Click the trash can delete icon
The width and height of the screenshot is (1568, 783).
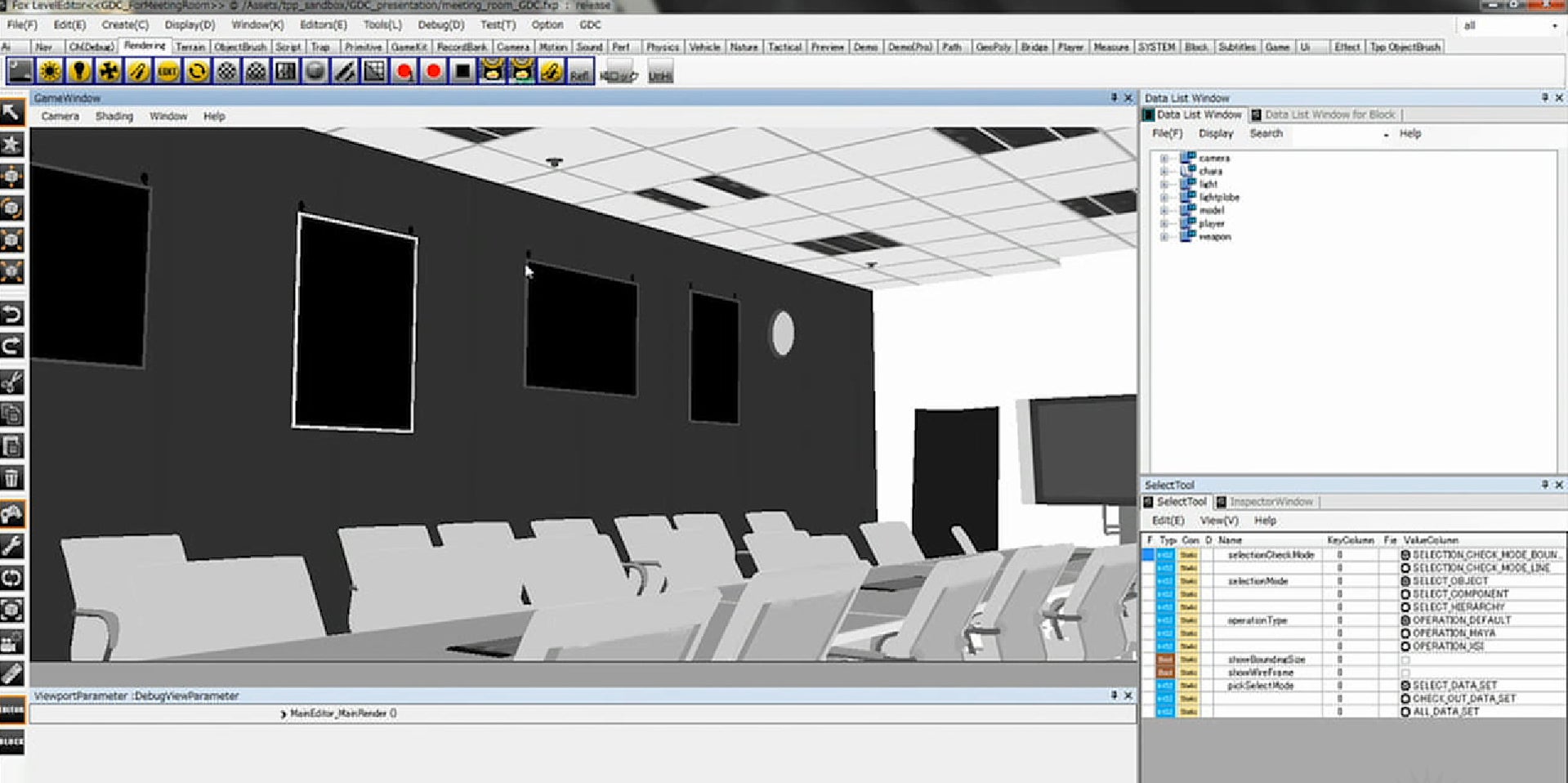[11, 478]
